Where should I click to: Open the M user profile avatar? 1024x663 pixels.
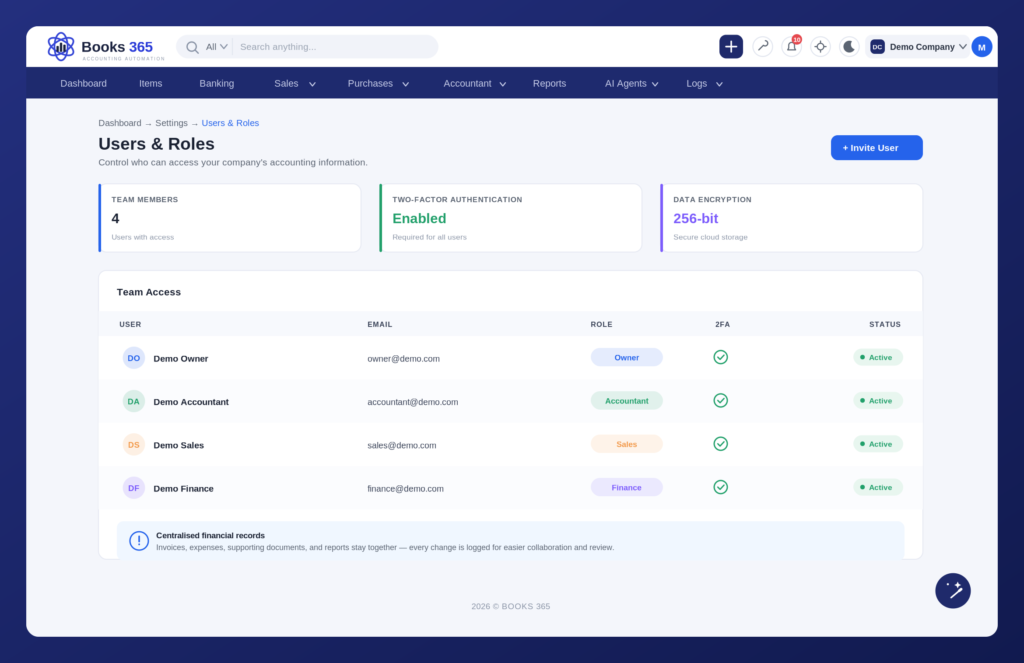point(982,47)
